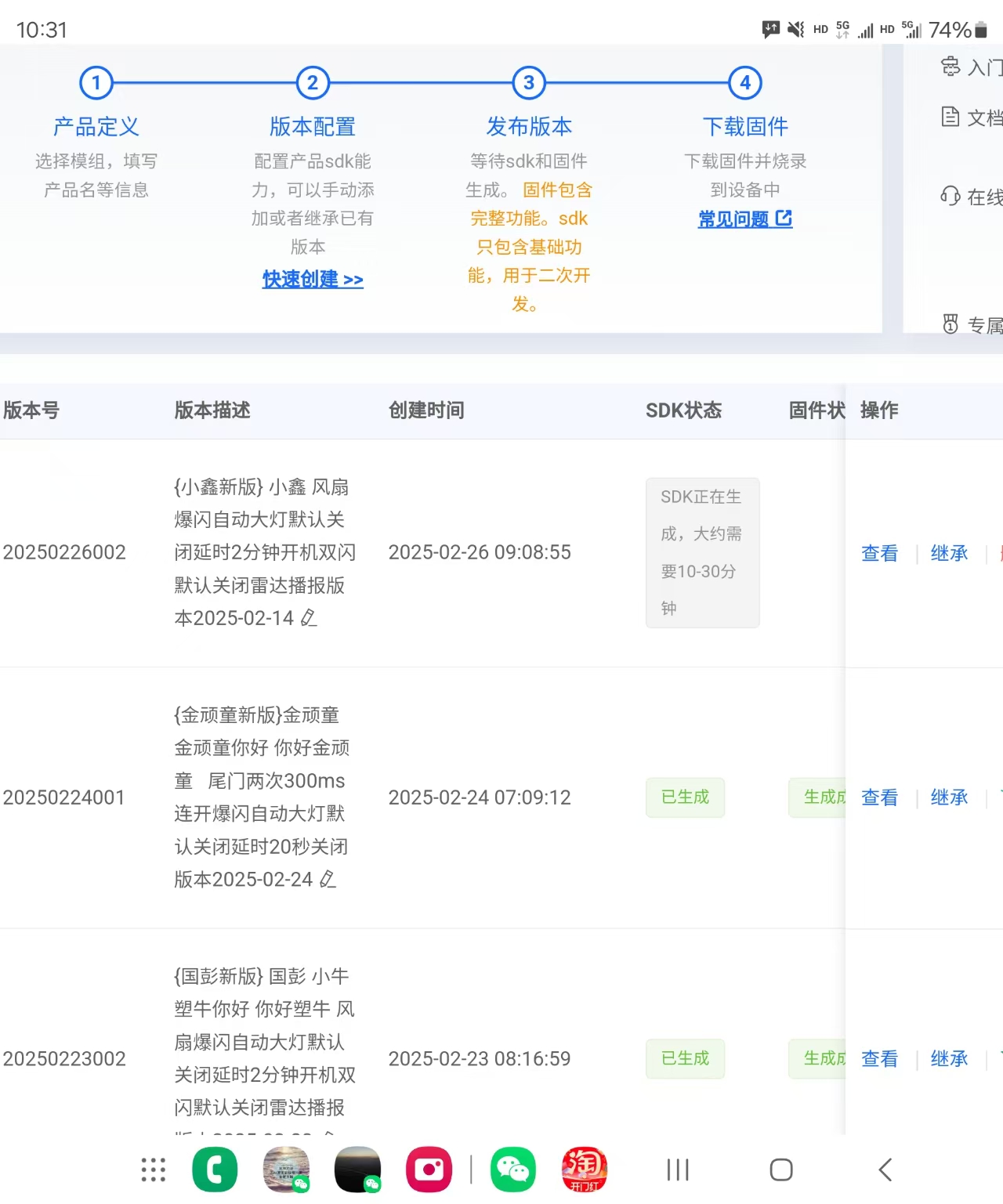
Task: Open the phone dialer icon
Action: (215, 1170)
